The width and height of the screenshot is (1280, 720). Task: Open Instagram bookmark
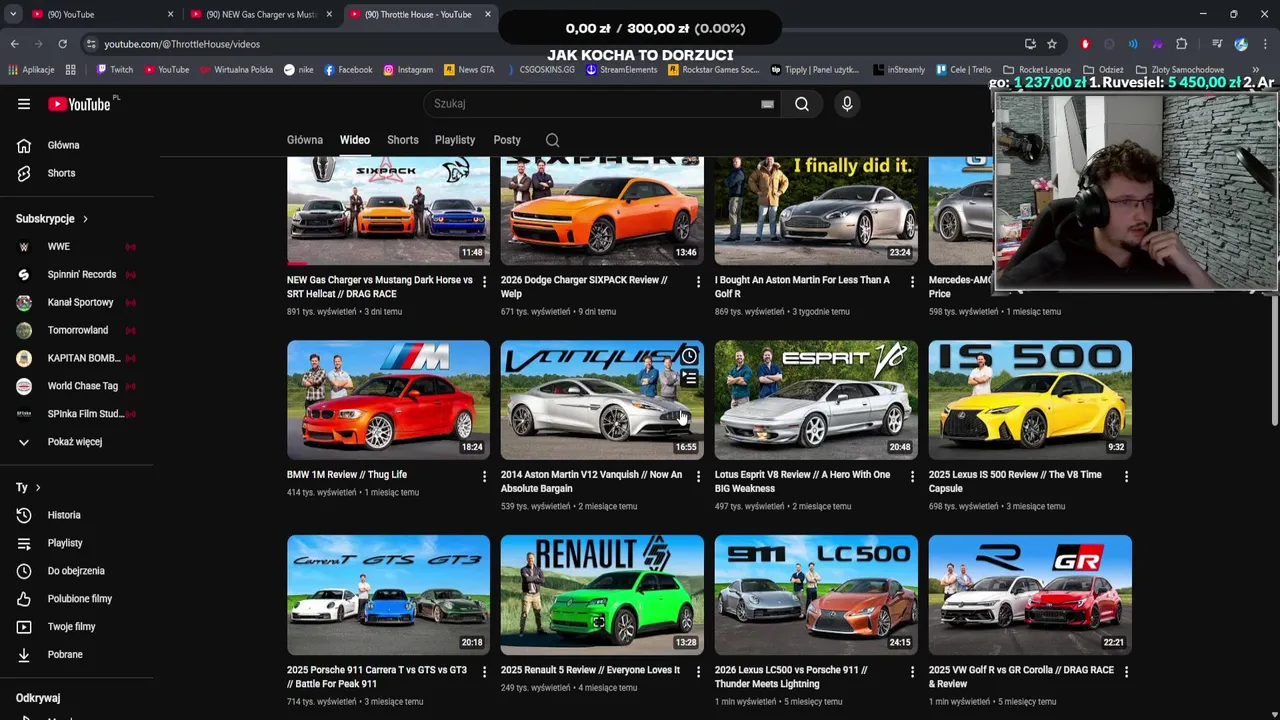[408, 70]
